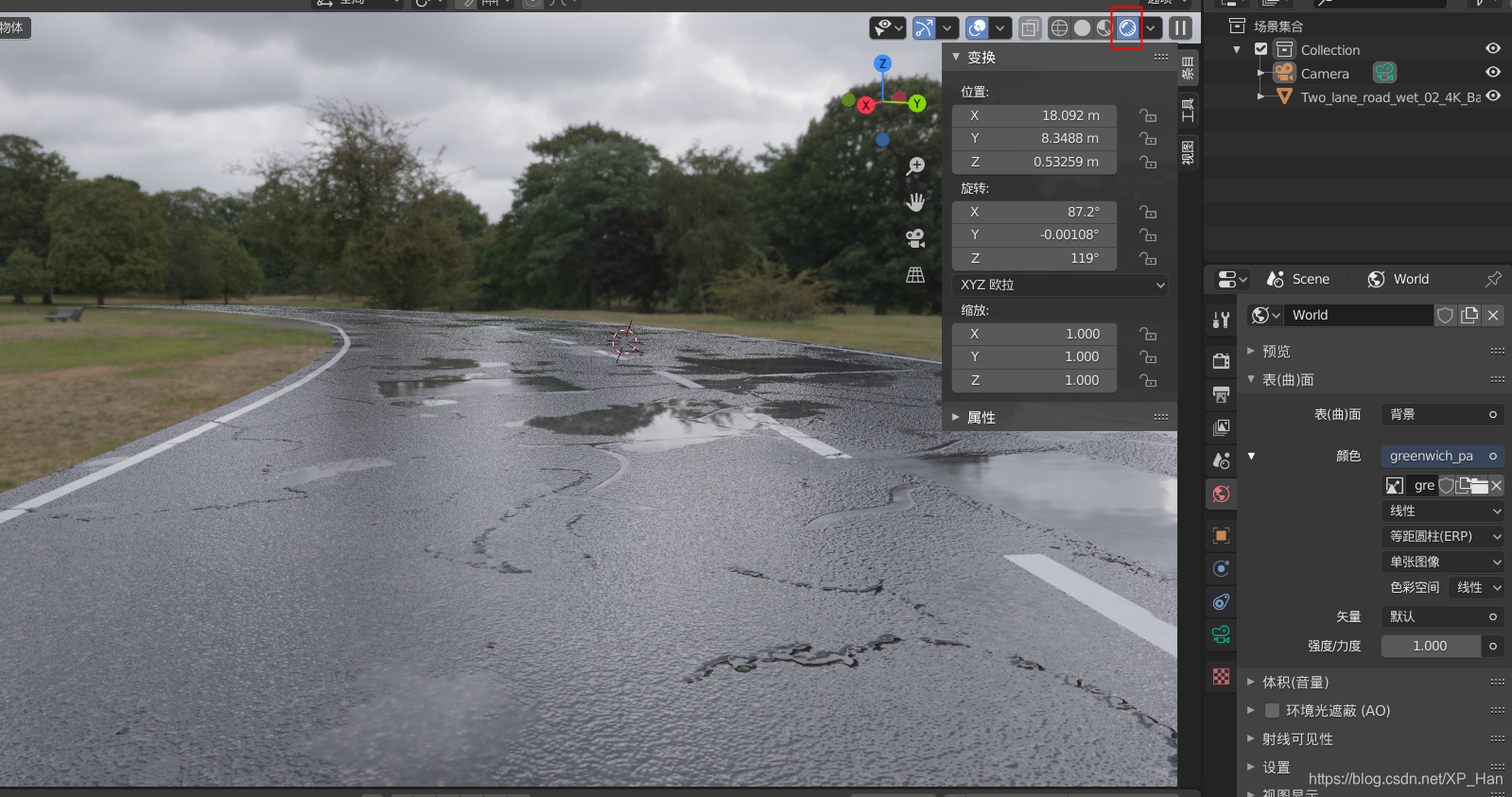Expand the 射线可见性 panel
1512x797 pixels.
(1250, 738)
